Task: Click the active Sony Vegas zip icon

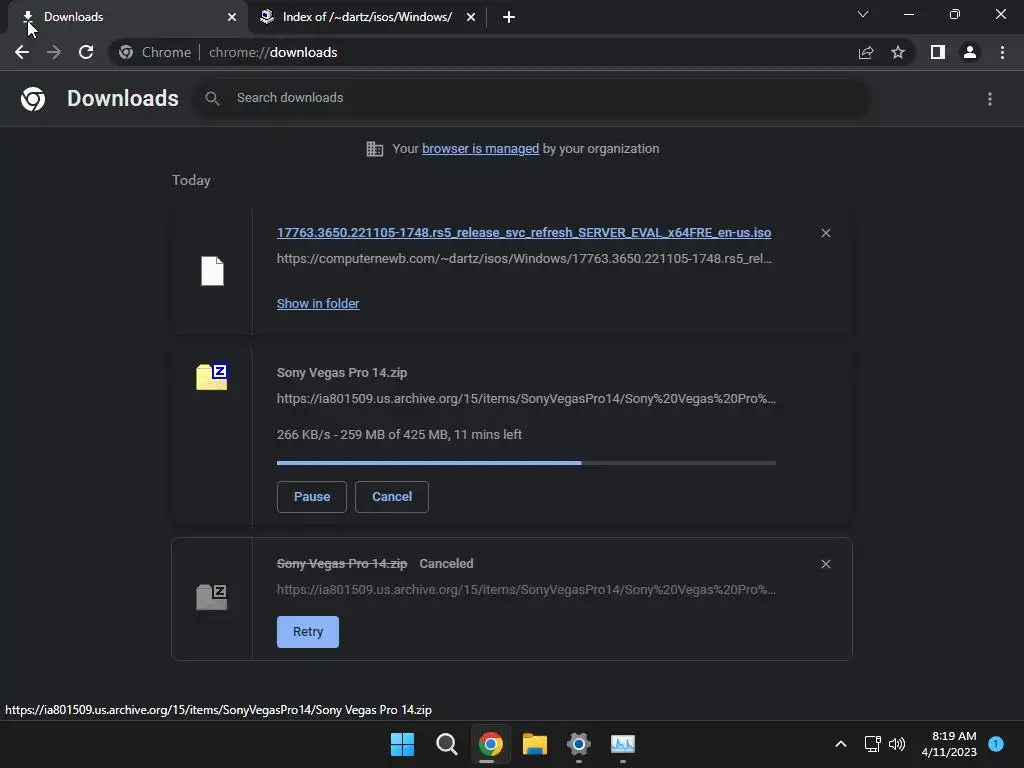Action: click(212, 377)
